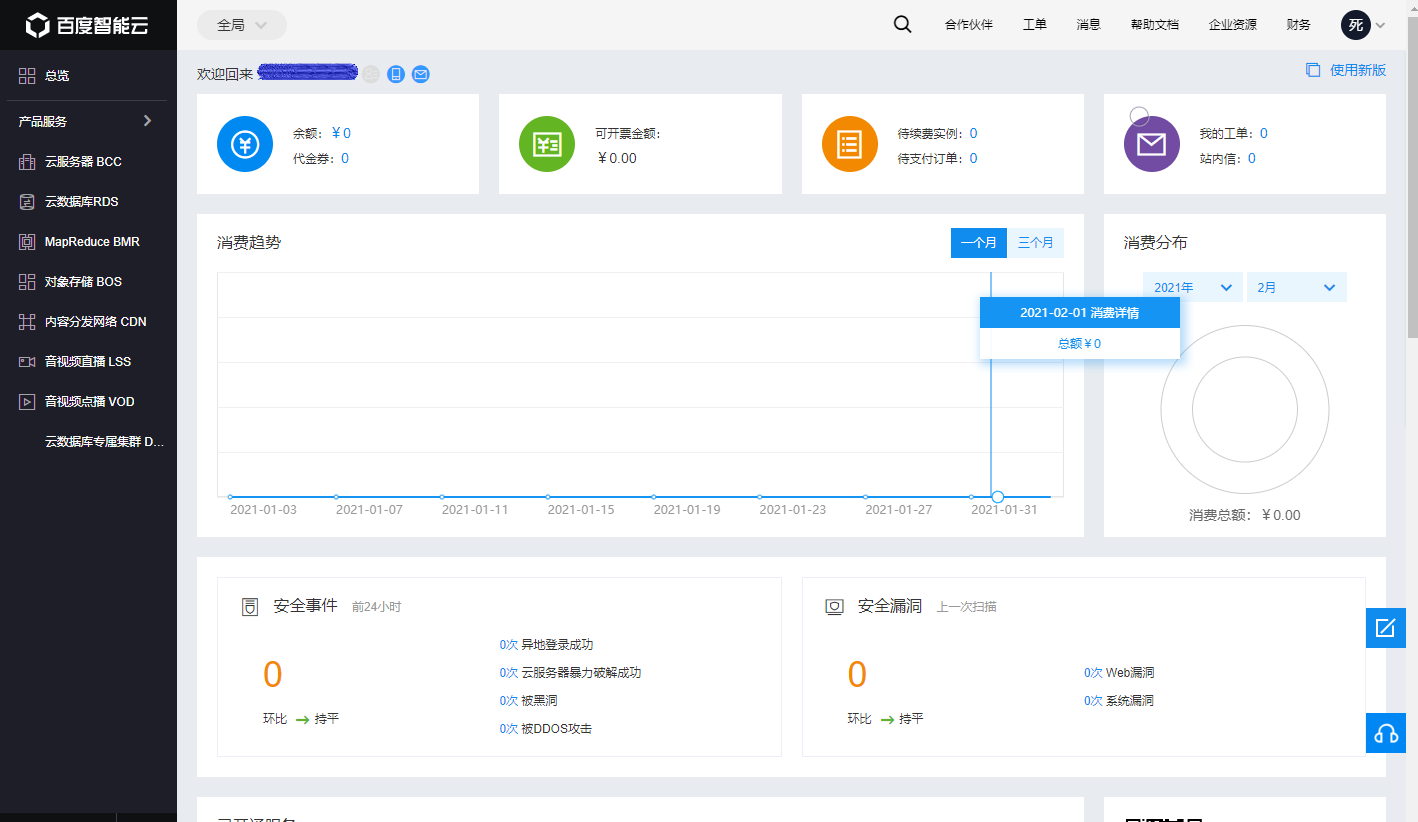Click the orange pending-renewal list icon
1418x822 pixels.
tap(850, 144)
